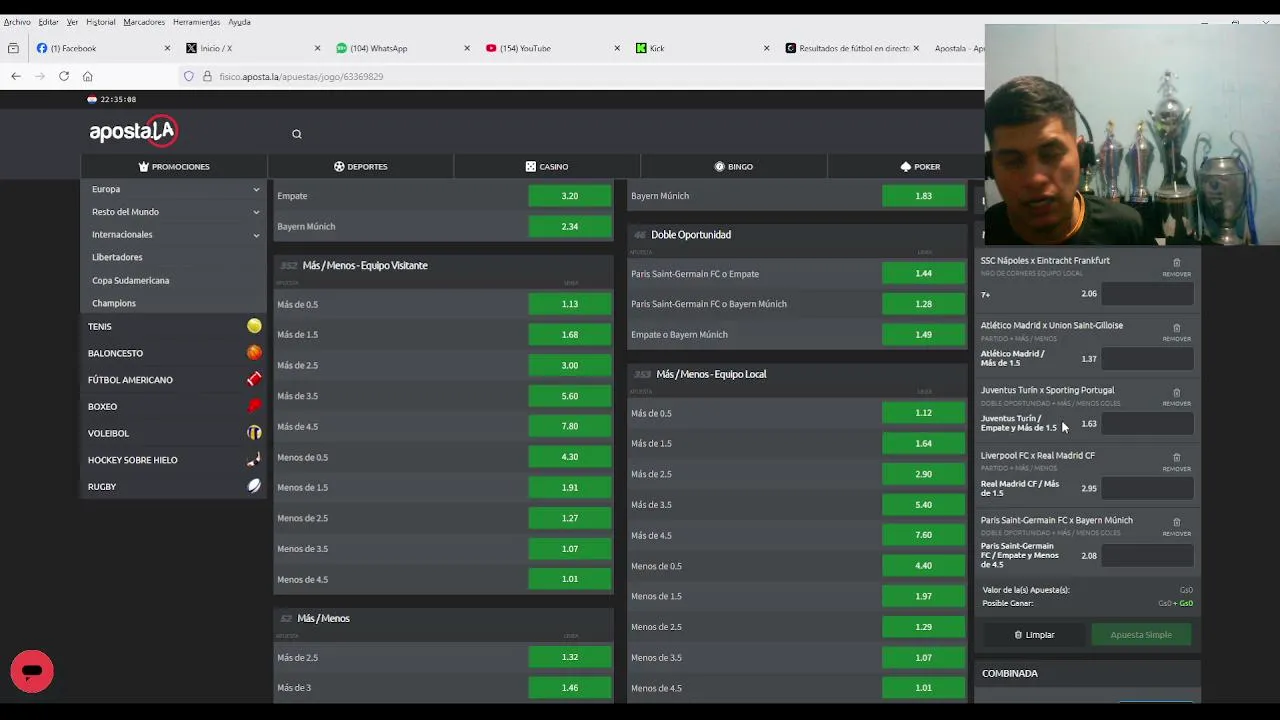
Task: Select the BOXEO glove icon
Action: point(254,406)
